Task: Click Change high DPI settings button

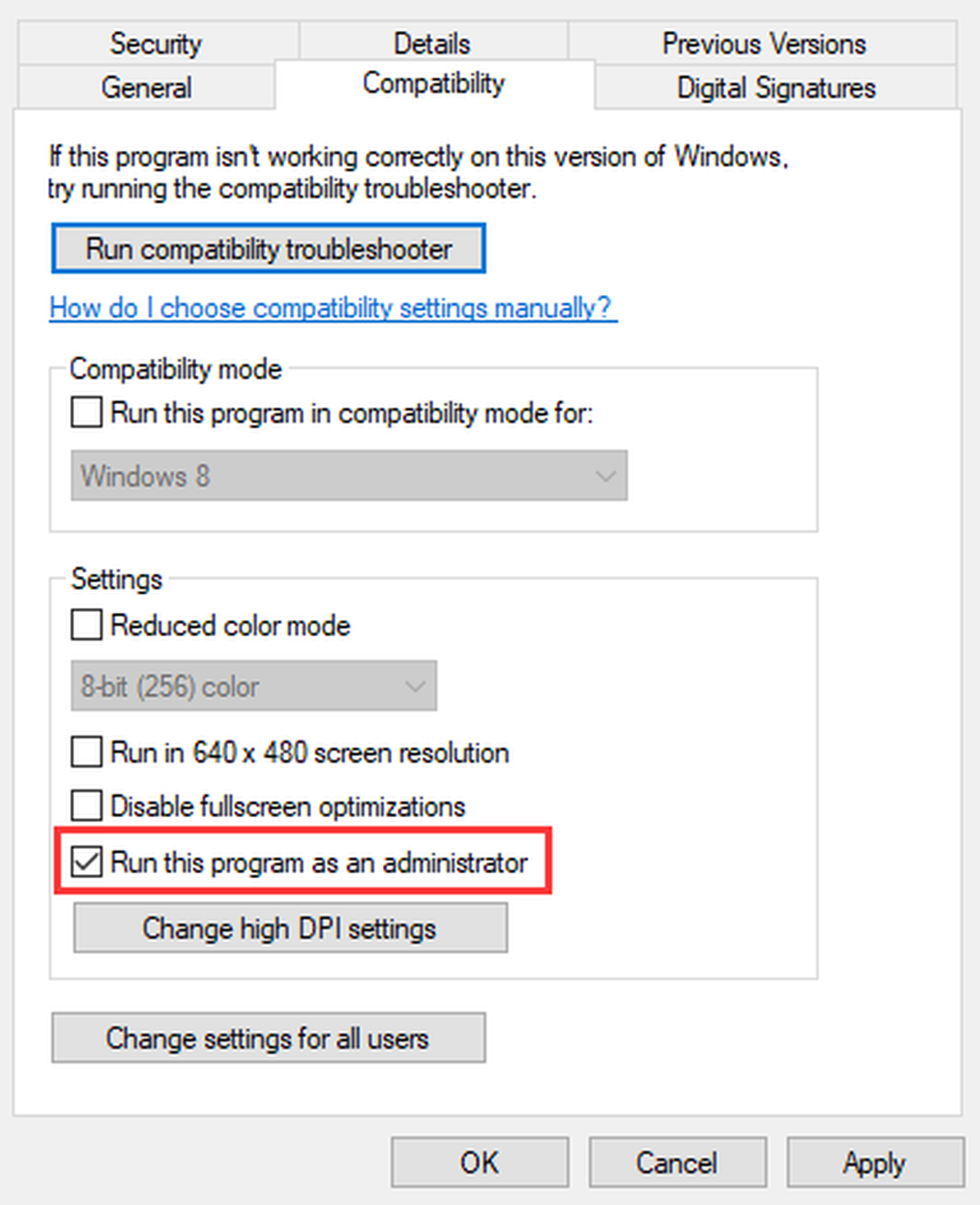Action: tap(290, 928)
